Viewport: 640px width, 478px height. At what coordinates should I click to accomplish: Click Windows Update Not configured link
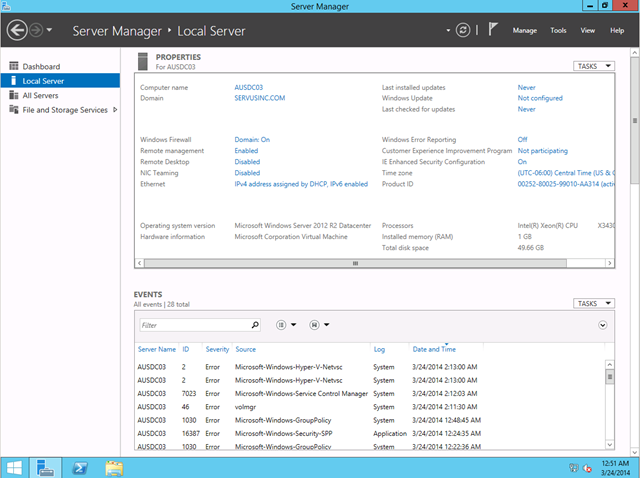pyautogui.click(x=540, y=98)
